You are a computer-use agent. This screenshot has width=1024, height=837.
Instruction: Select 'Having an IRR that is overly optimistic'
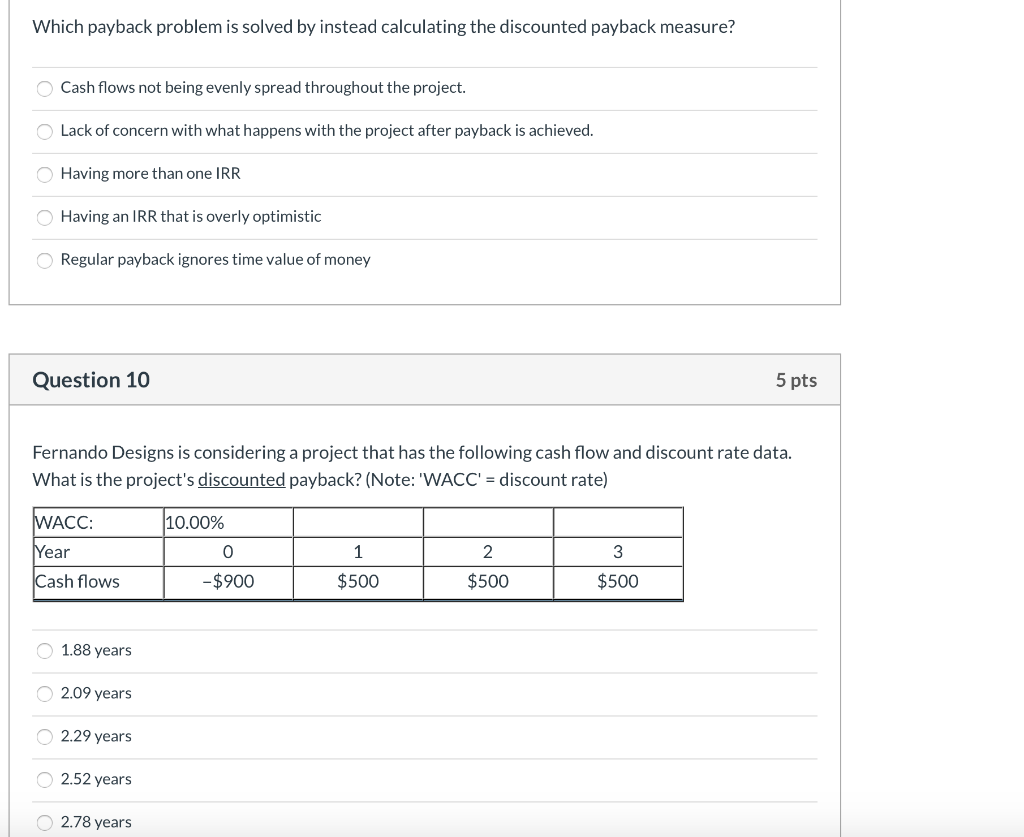(x=44, y=217)
